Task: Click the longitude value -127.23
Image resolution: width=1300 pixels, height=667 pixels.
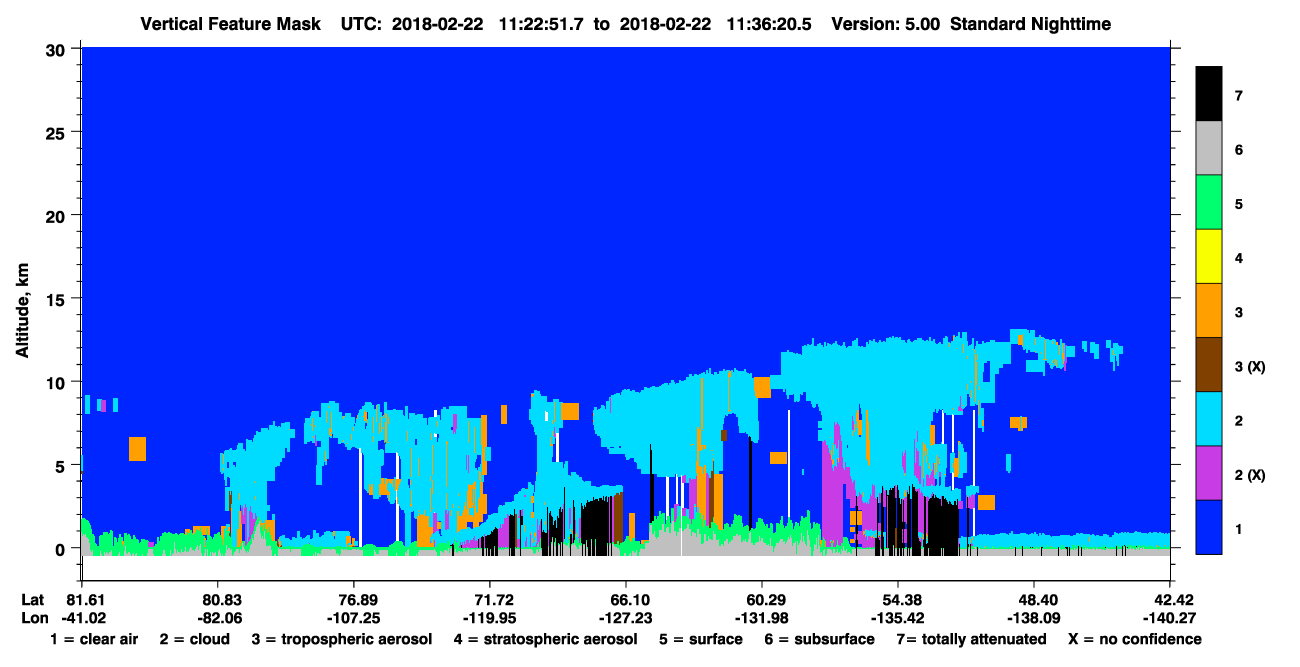Action: (x=625, y=618)
